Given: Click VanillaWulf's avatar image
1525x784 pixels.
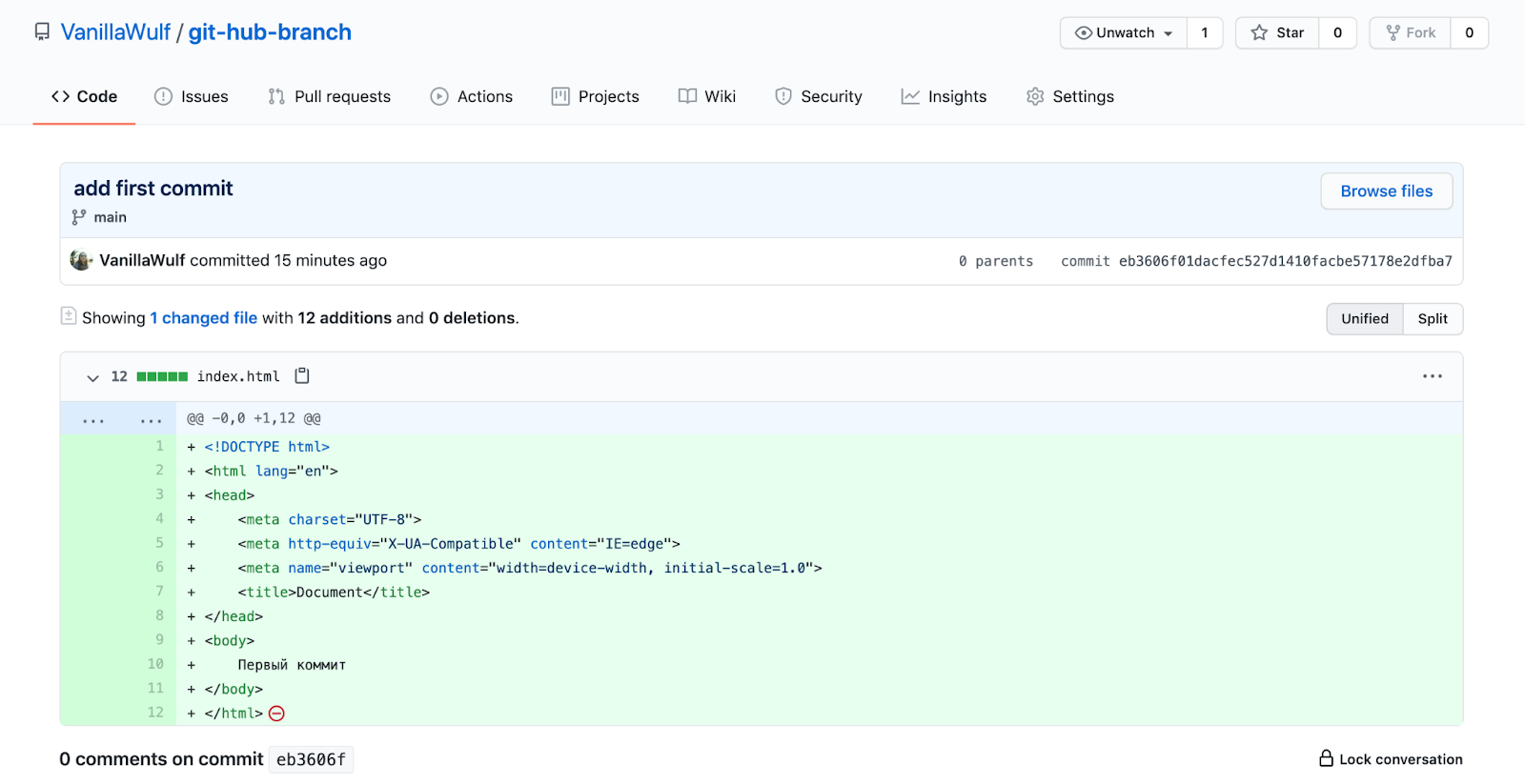Looking at the screenshot, I should tap(81, 260).
